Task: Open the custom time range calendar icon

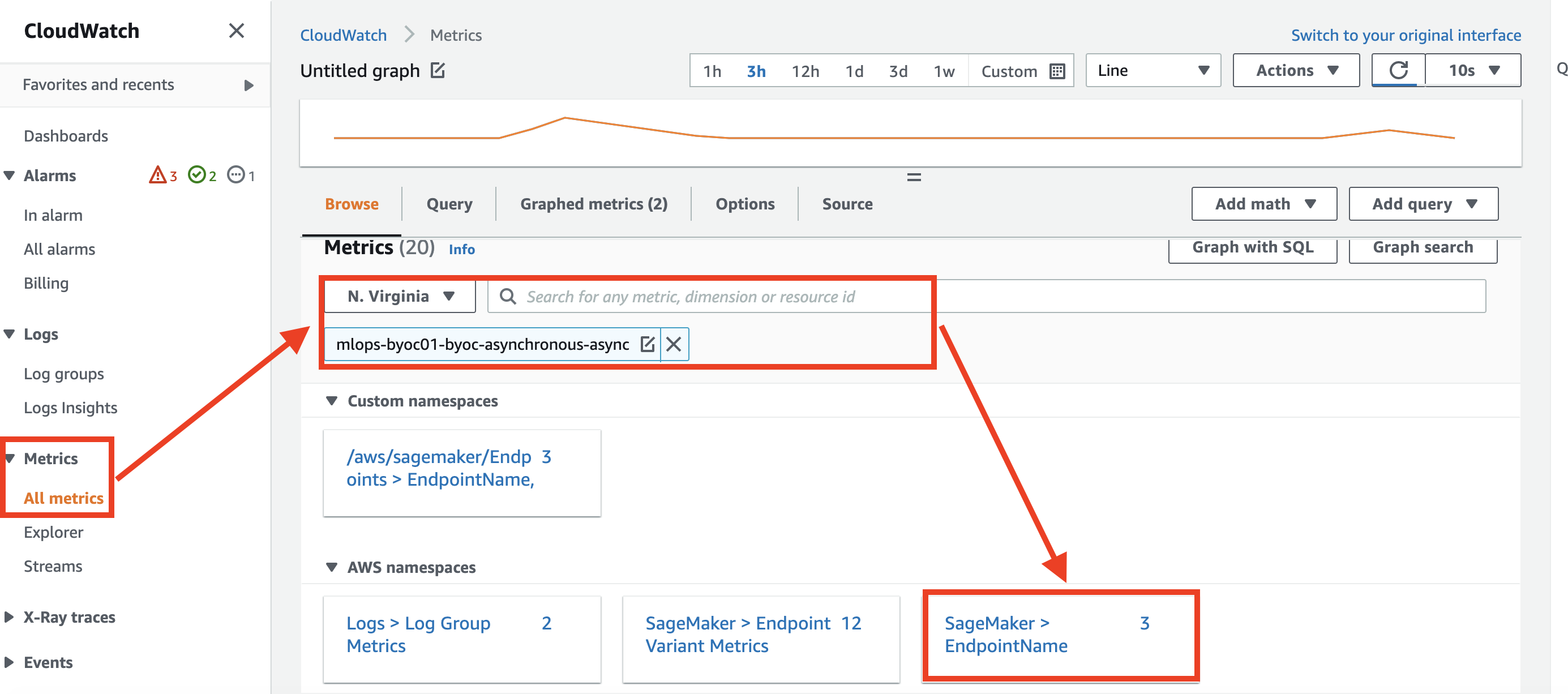Action: (1057, 71)
